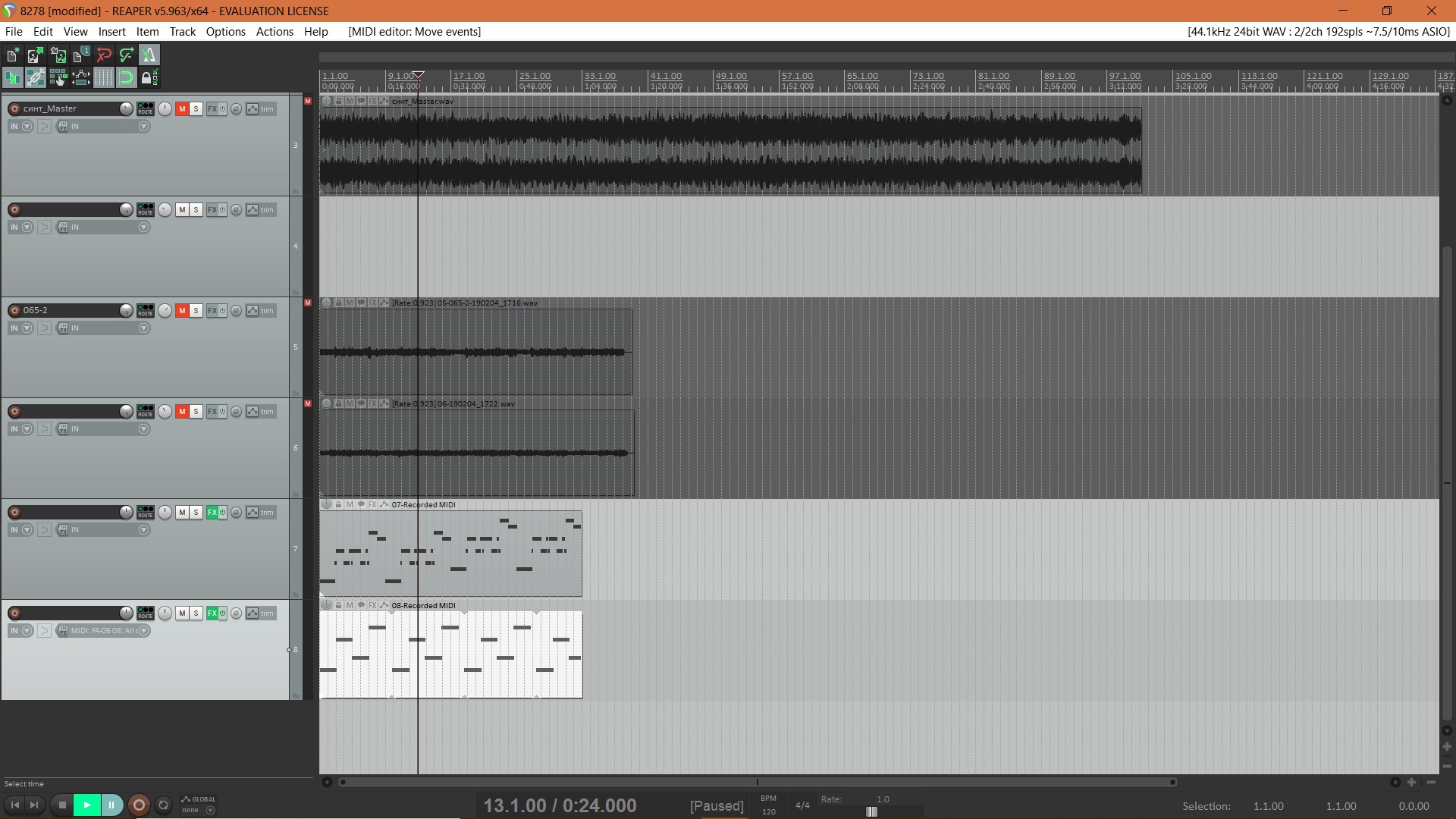
Task: Click the green Redo arrow icon
Action: pos(127,55)
